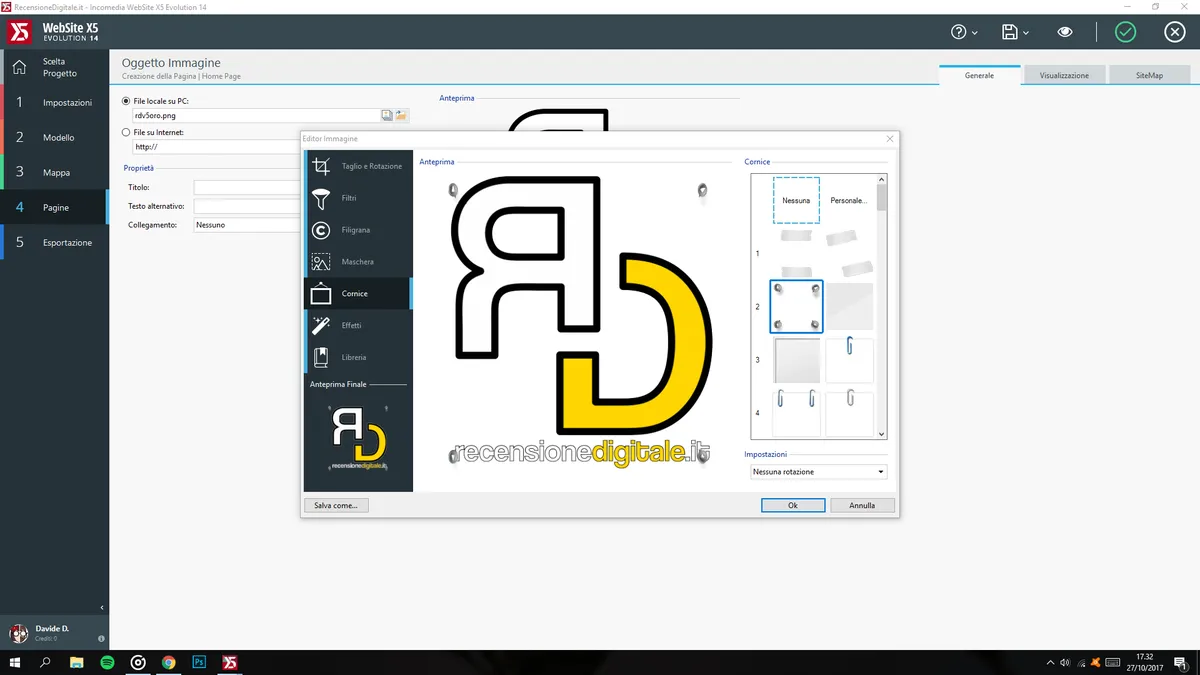Go to the home Scelta Progetto step
The height and width of the screenshot is (675, 1200).
pos(54,67)
